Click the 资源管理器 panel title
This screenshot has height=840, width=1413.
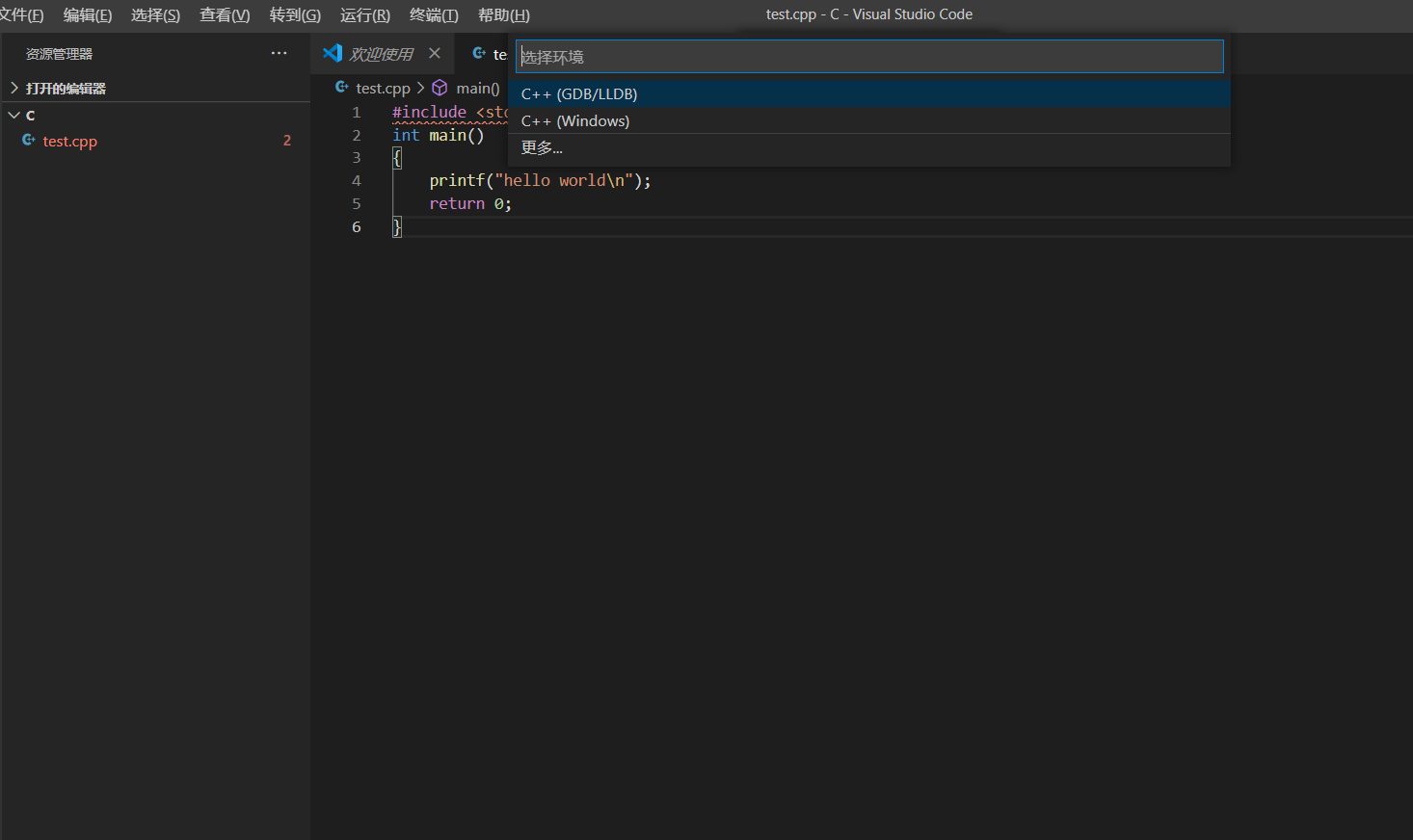pyautogui.click(x=60, y=54)
